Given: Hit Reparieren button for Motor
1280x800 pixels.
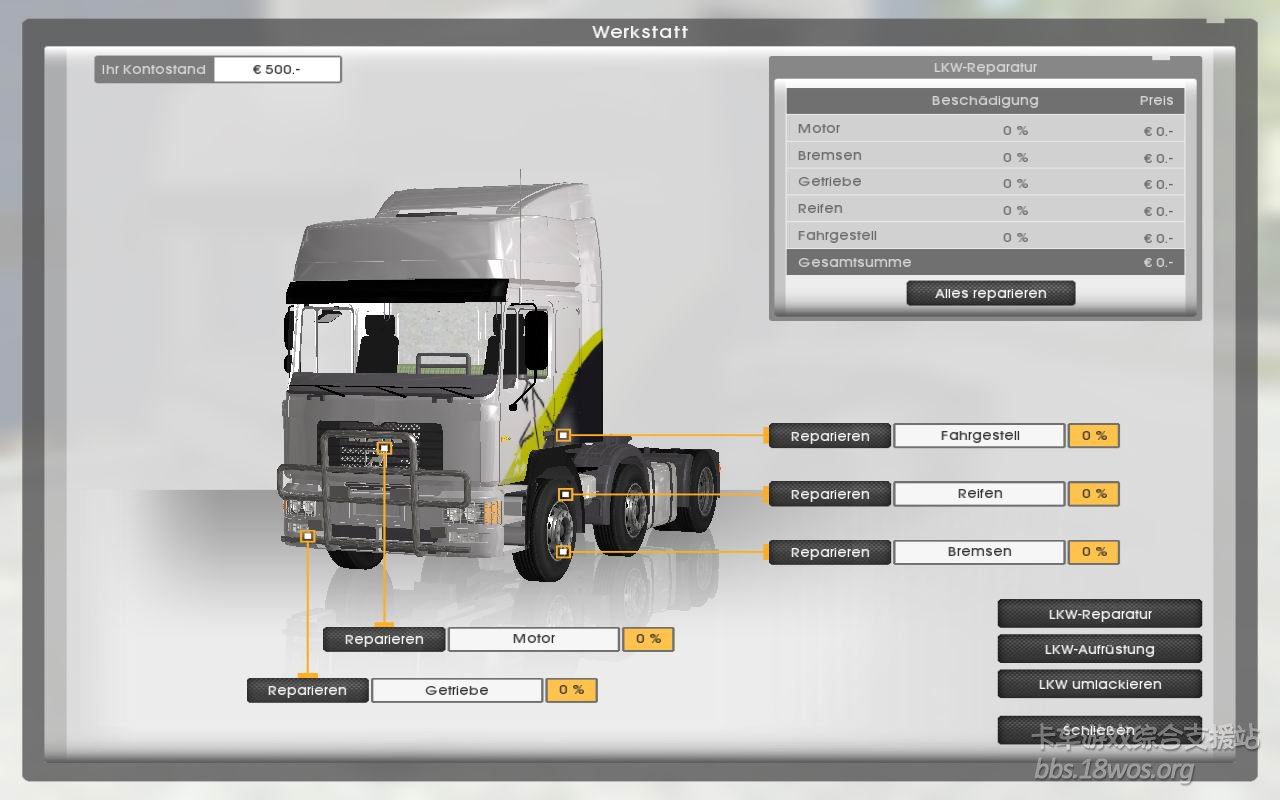Looking at the screenshot, I should click(x=384, y=639).
